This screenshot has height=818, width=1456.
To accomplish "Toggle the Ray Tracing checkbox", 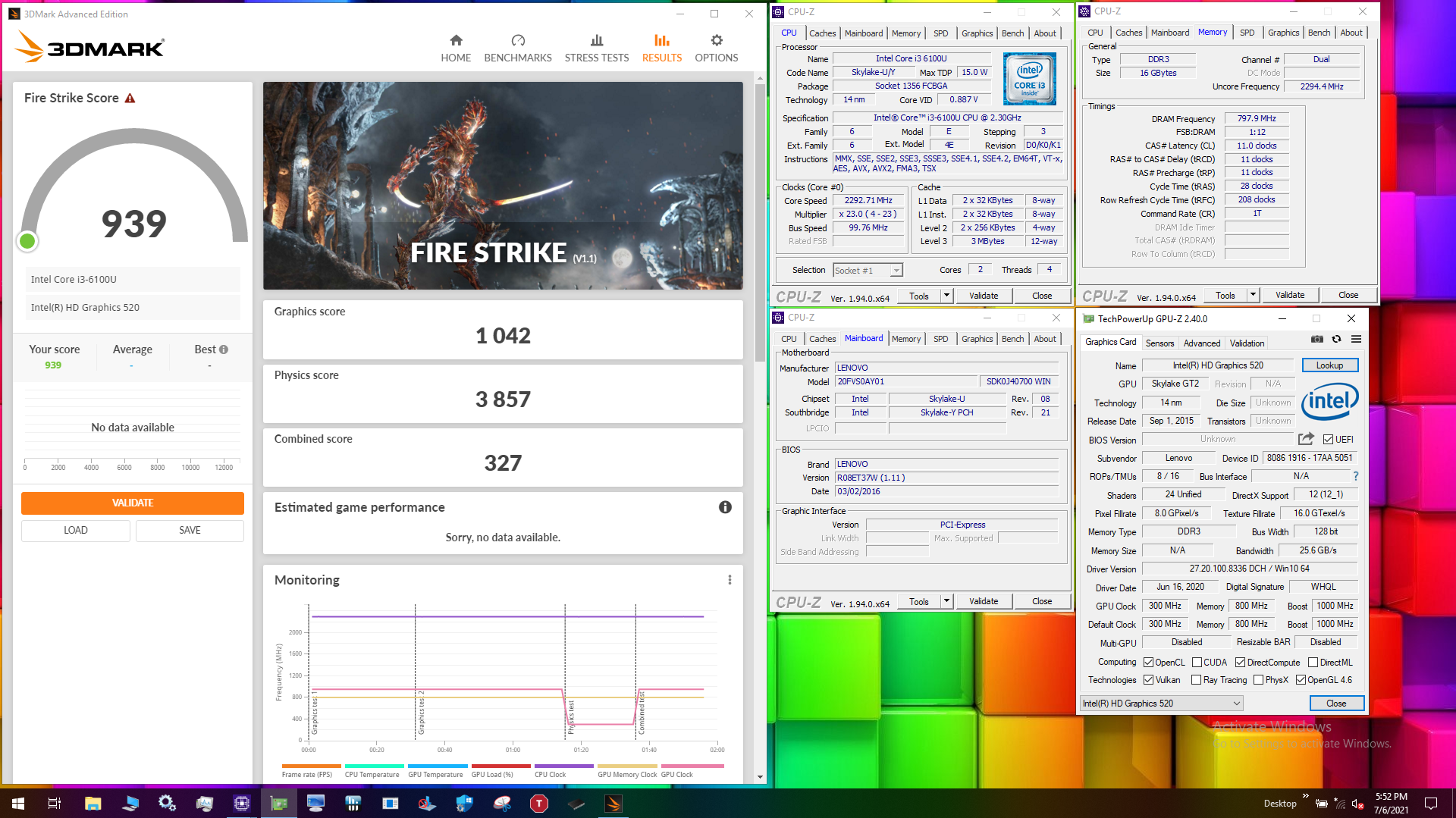I will click(1196, 680).
